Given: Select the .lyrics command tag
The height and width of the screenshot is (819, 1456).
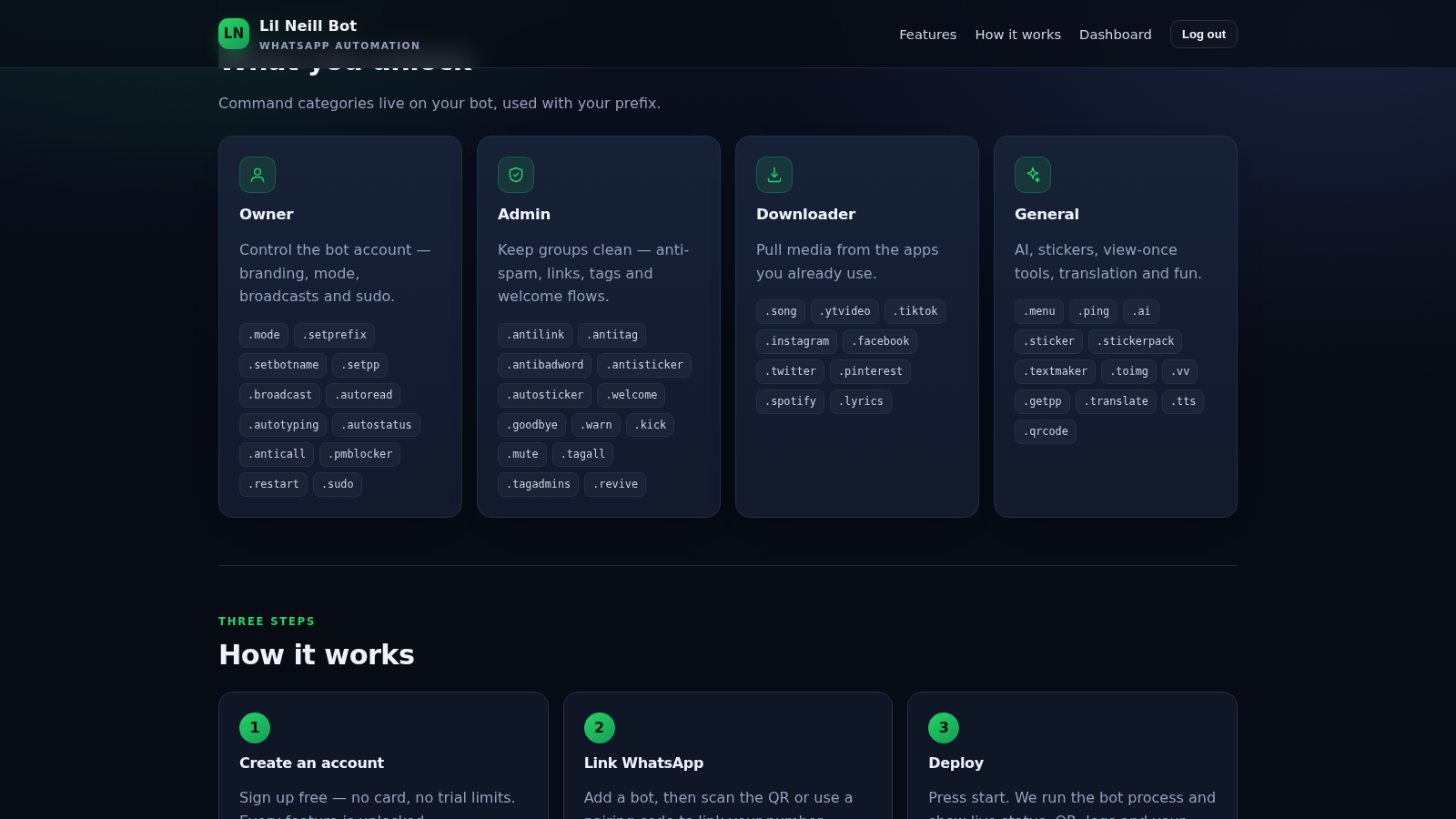Looking at the screenshot, I should (860, 401).
